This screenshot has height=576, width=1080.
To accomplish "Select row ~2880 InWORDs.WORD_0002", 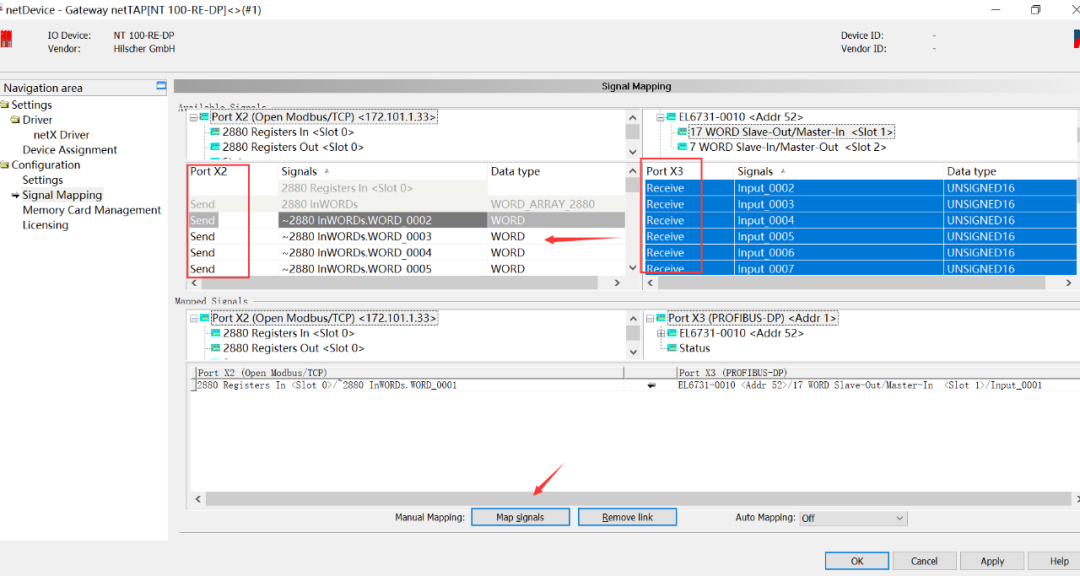I will [x=406, y=220].
